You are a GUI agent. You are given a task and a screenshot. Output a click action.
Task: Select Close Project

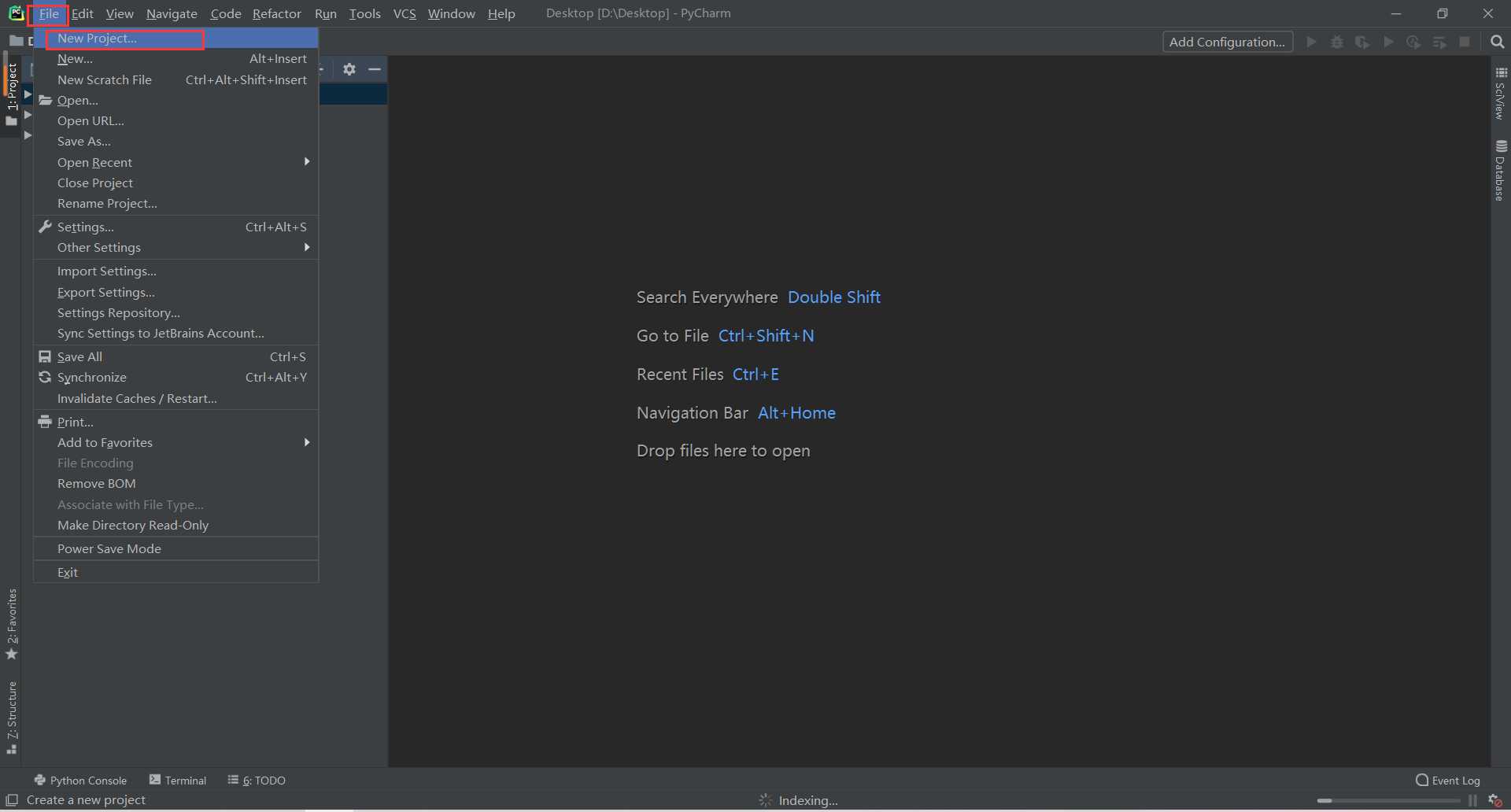click(175, 183)
